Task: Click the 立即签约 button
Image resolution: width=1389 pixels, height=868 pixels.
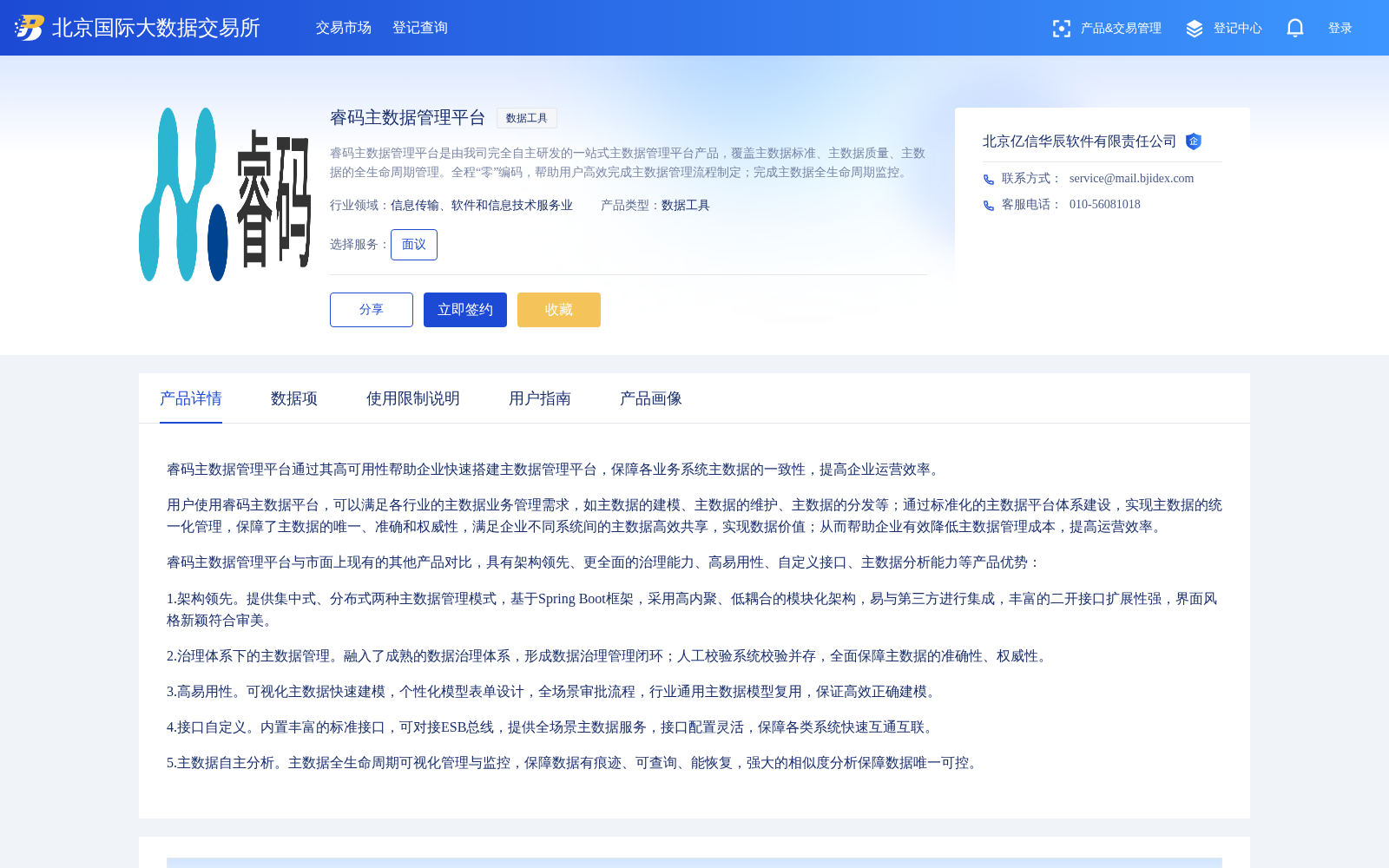Action: pyautogui.click(x=465, y=310)
